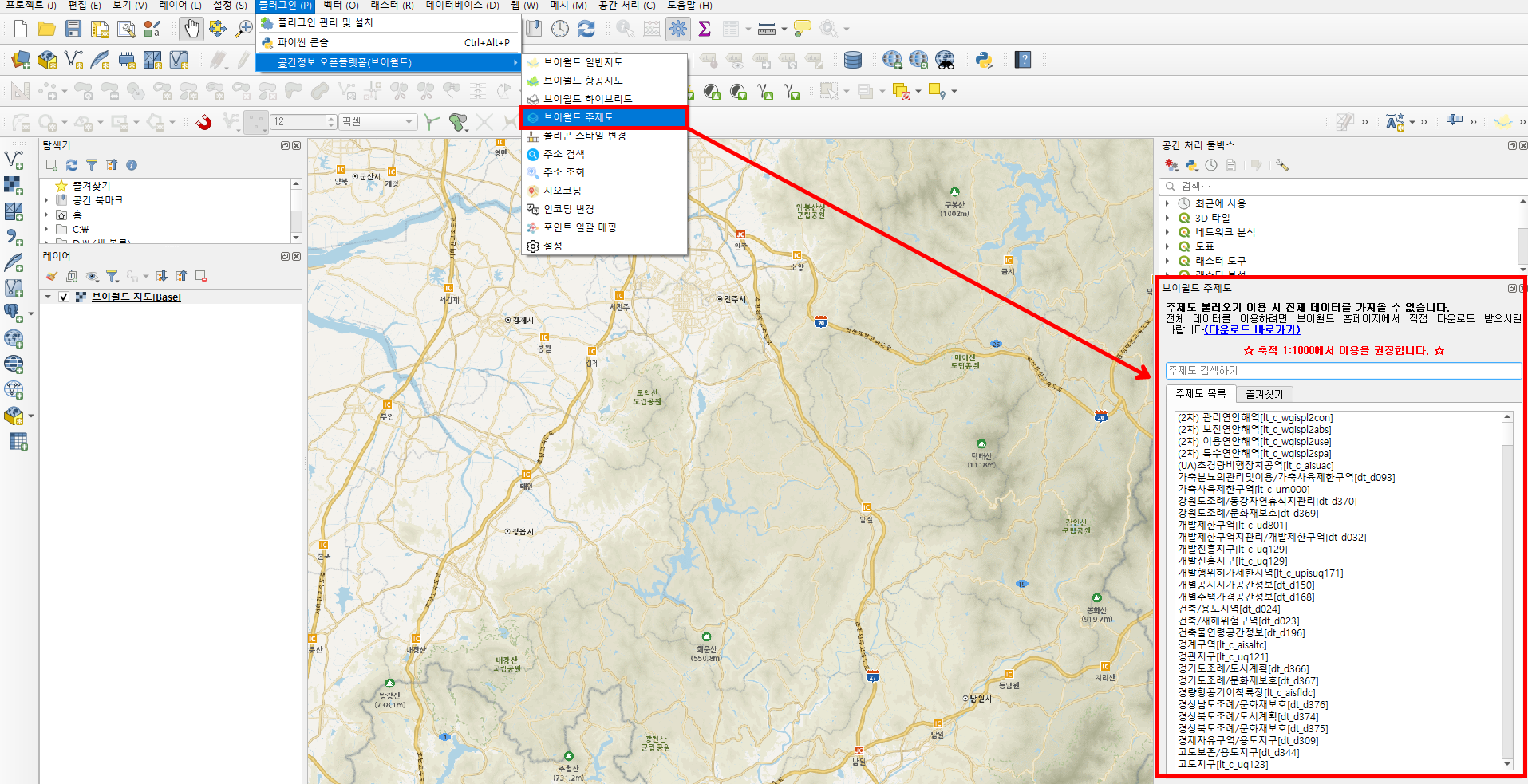
Task: Open the 픽셀 snapping unit dropdown
Action: 379,122
